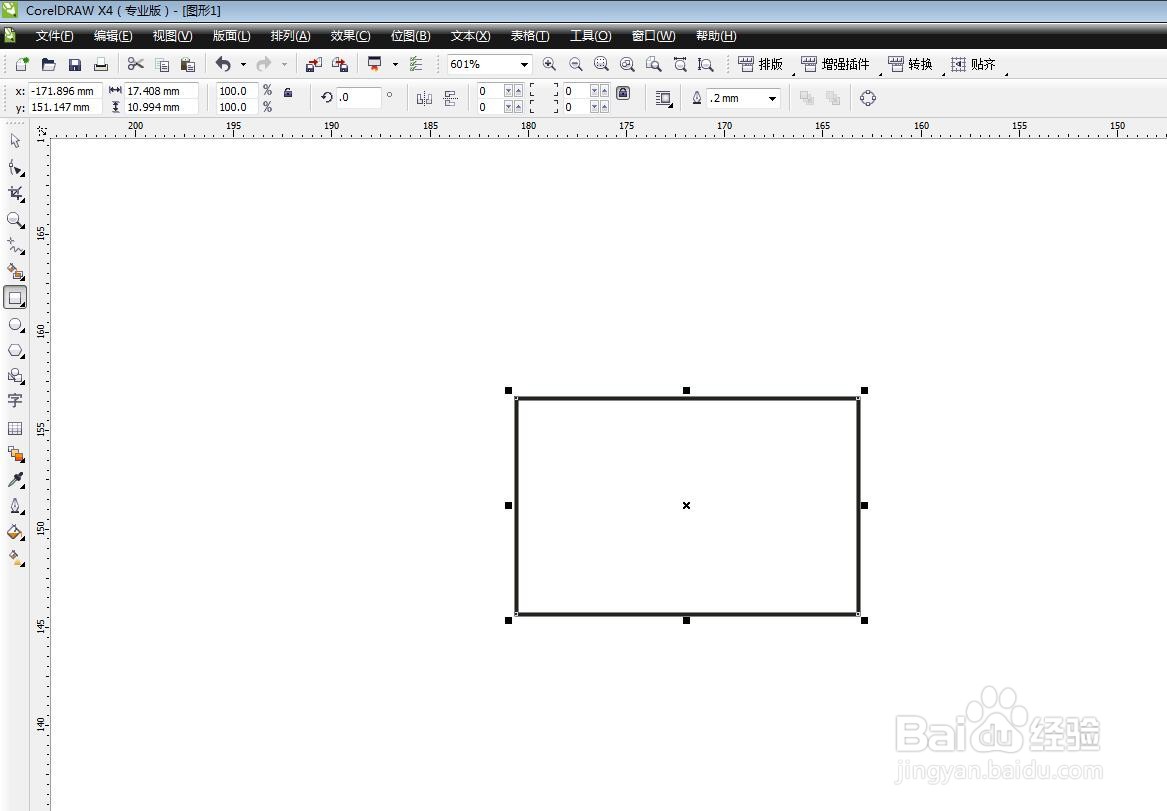
Task: Click the Zoom Out magnifier
Action: point(575,65)
